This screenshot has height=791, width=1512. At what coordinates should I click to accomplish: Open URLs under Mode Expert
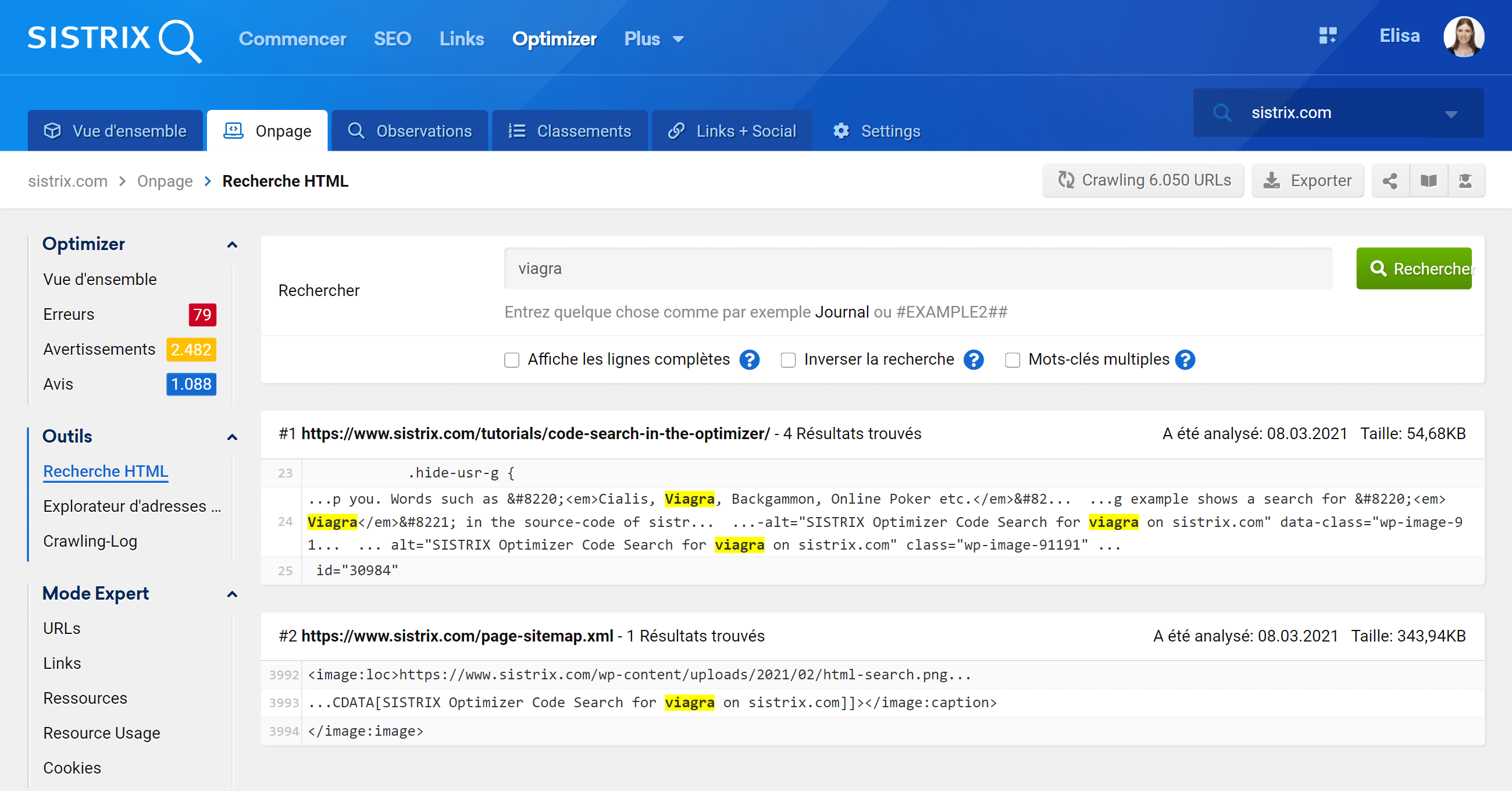(x=62, y=628)
